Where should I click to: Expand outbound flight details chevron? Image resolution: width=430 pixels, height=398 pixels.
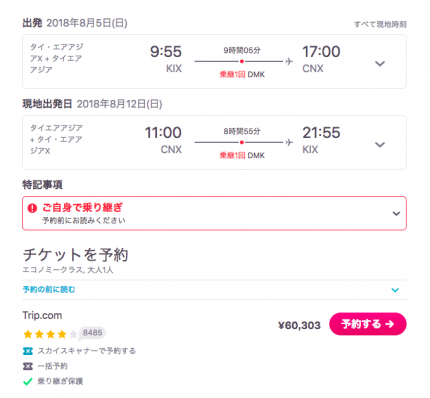(380, 63)
